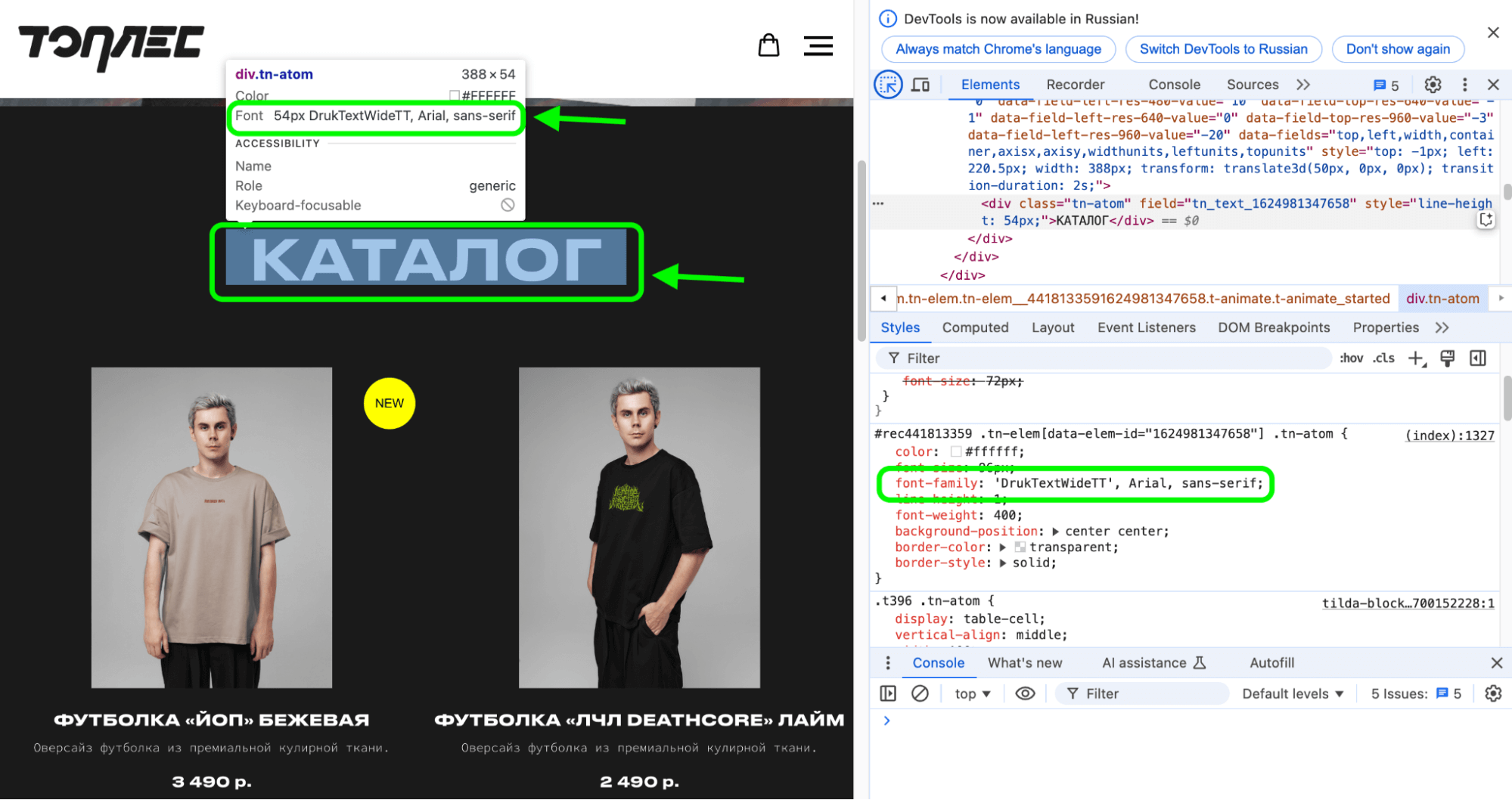Select the Styles pane tab

(900, 327)
